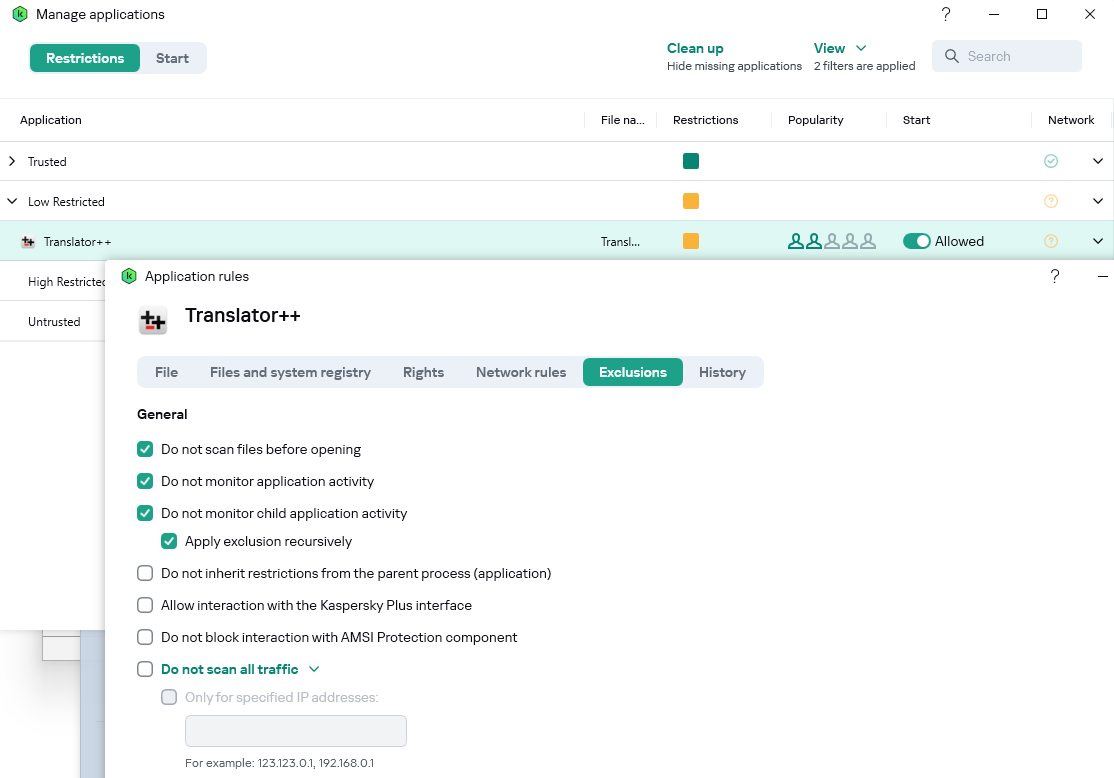1114x778 pixels.
Task: Check Do not block interaction with AMSI
Action: point(145,637)
